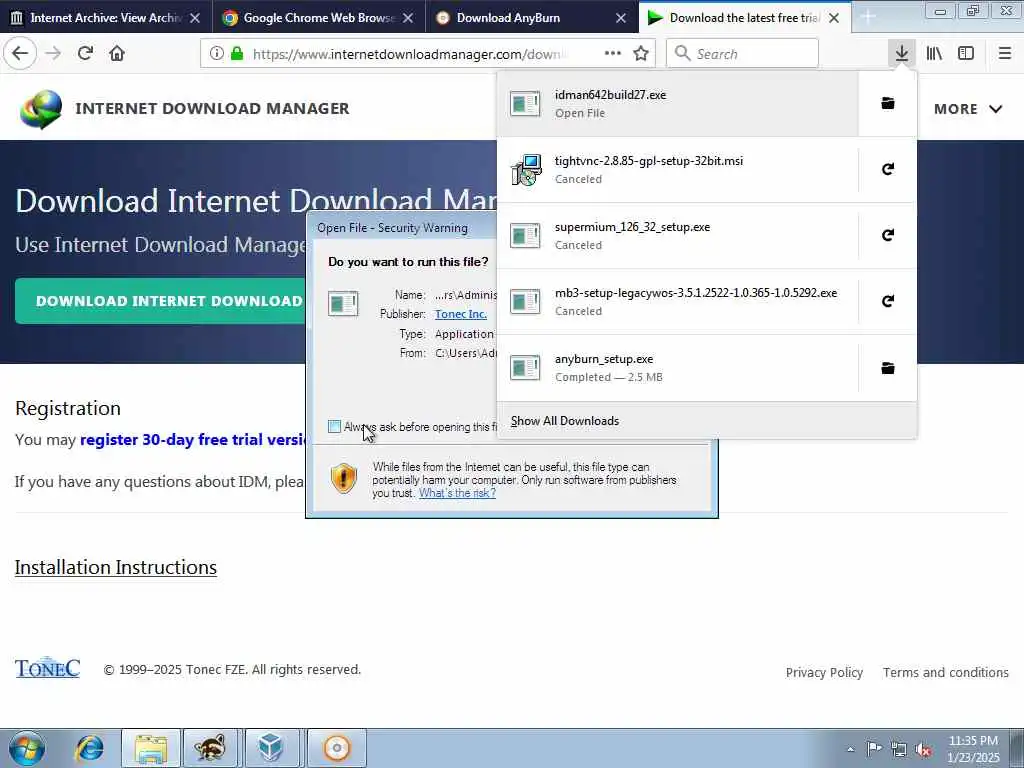
Task: Open the Privacy Policy link
Action: click(824, 673)
